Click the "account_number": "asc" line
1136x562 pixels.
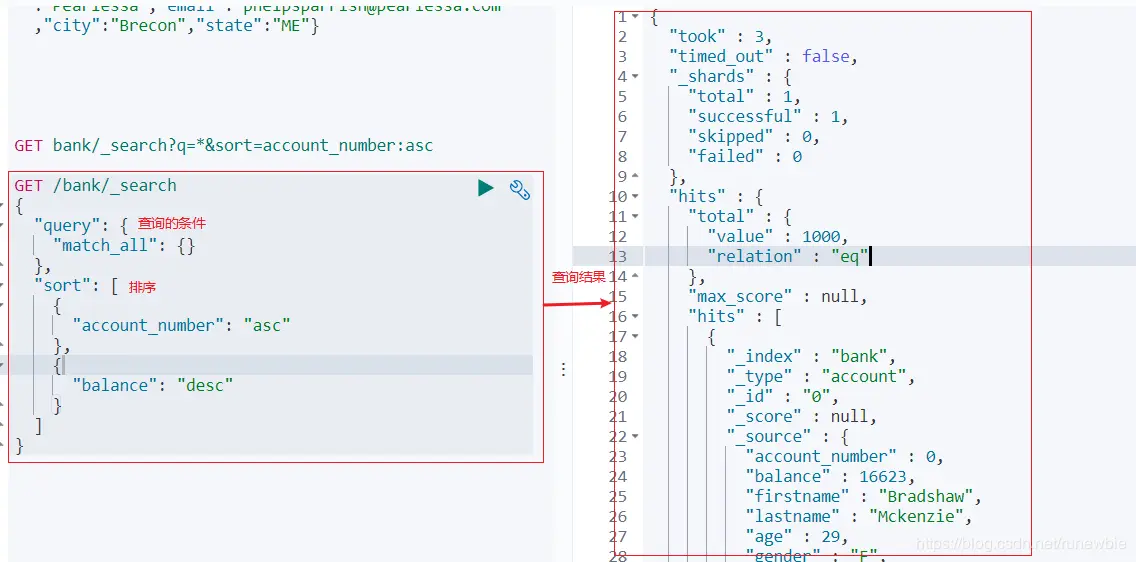[181, 326]
